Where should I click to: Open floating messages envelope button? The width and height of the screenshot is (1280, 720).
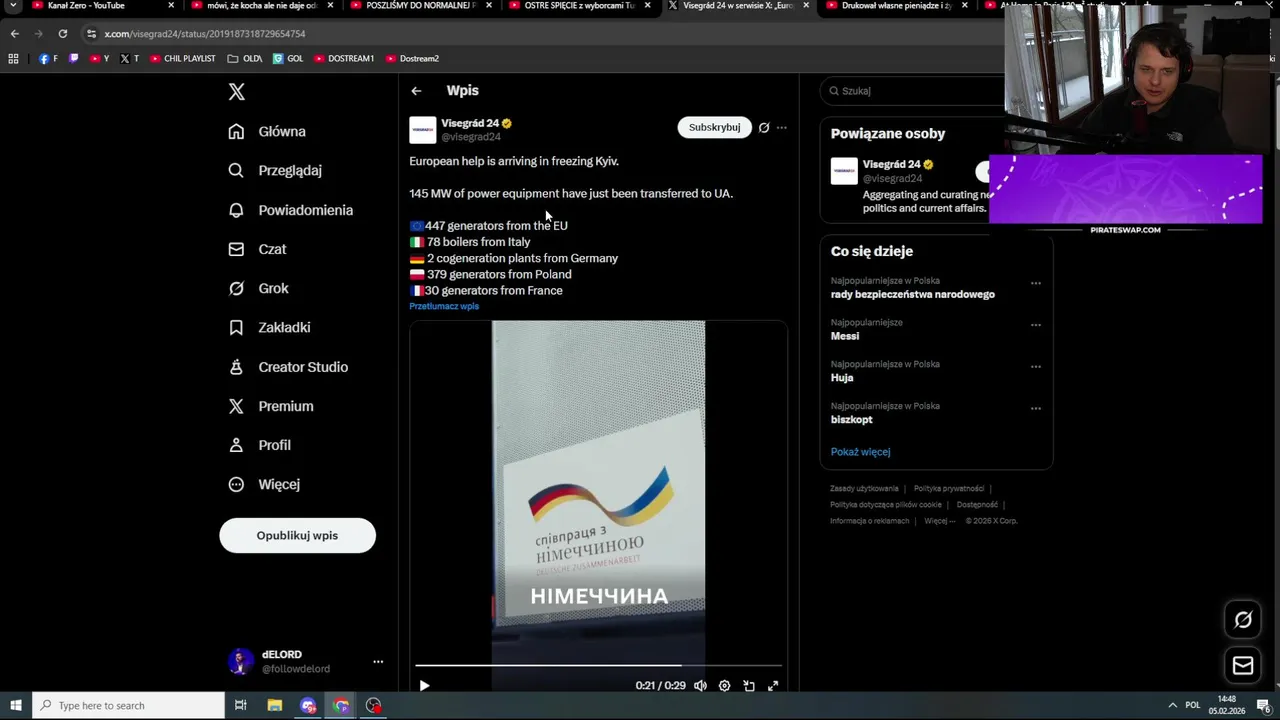[x=1243, y=665]
